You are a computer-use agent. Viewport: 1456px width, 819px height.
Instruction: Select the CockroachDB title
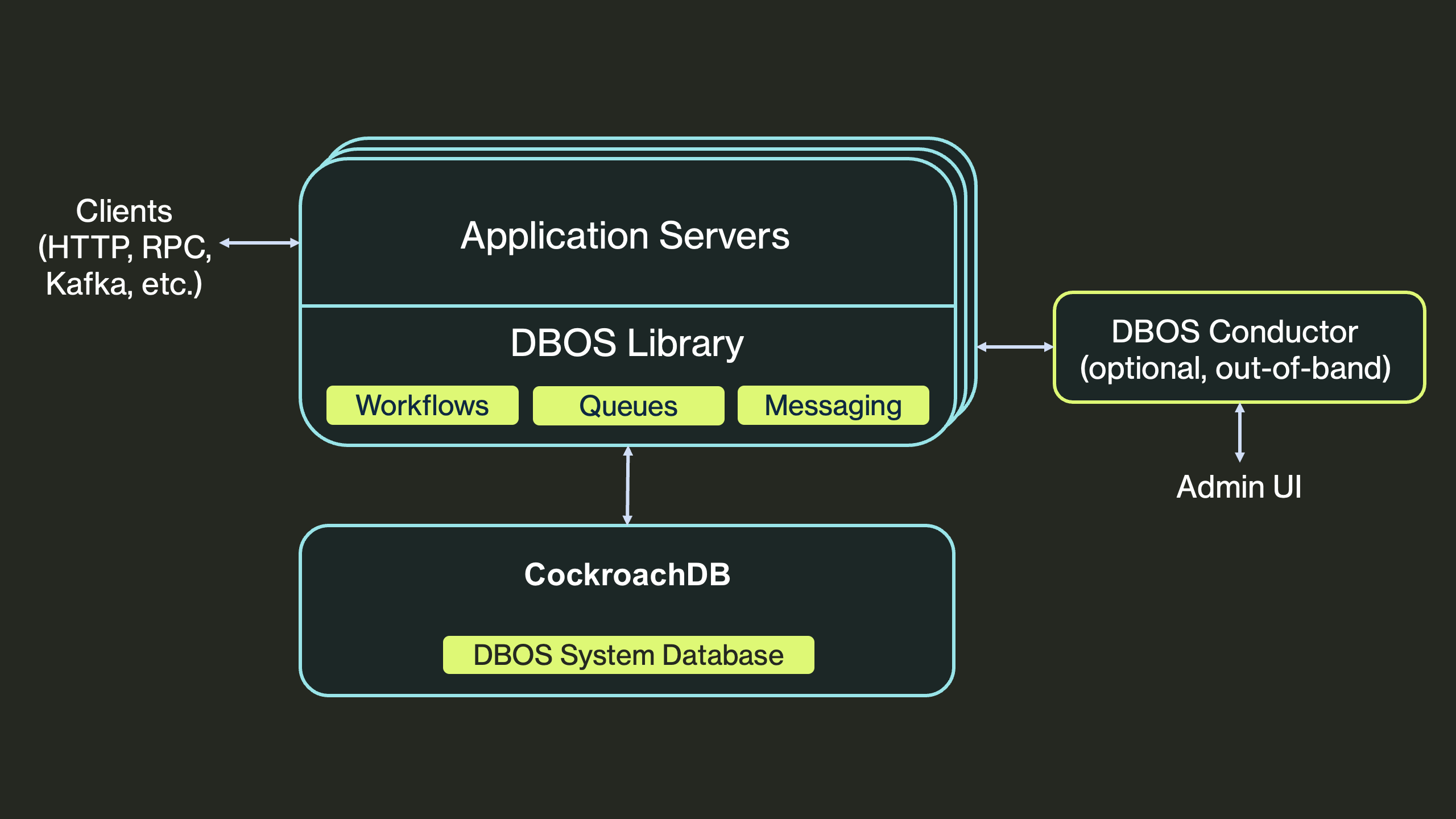tap(627, 574)
